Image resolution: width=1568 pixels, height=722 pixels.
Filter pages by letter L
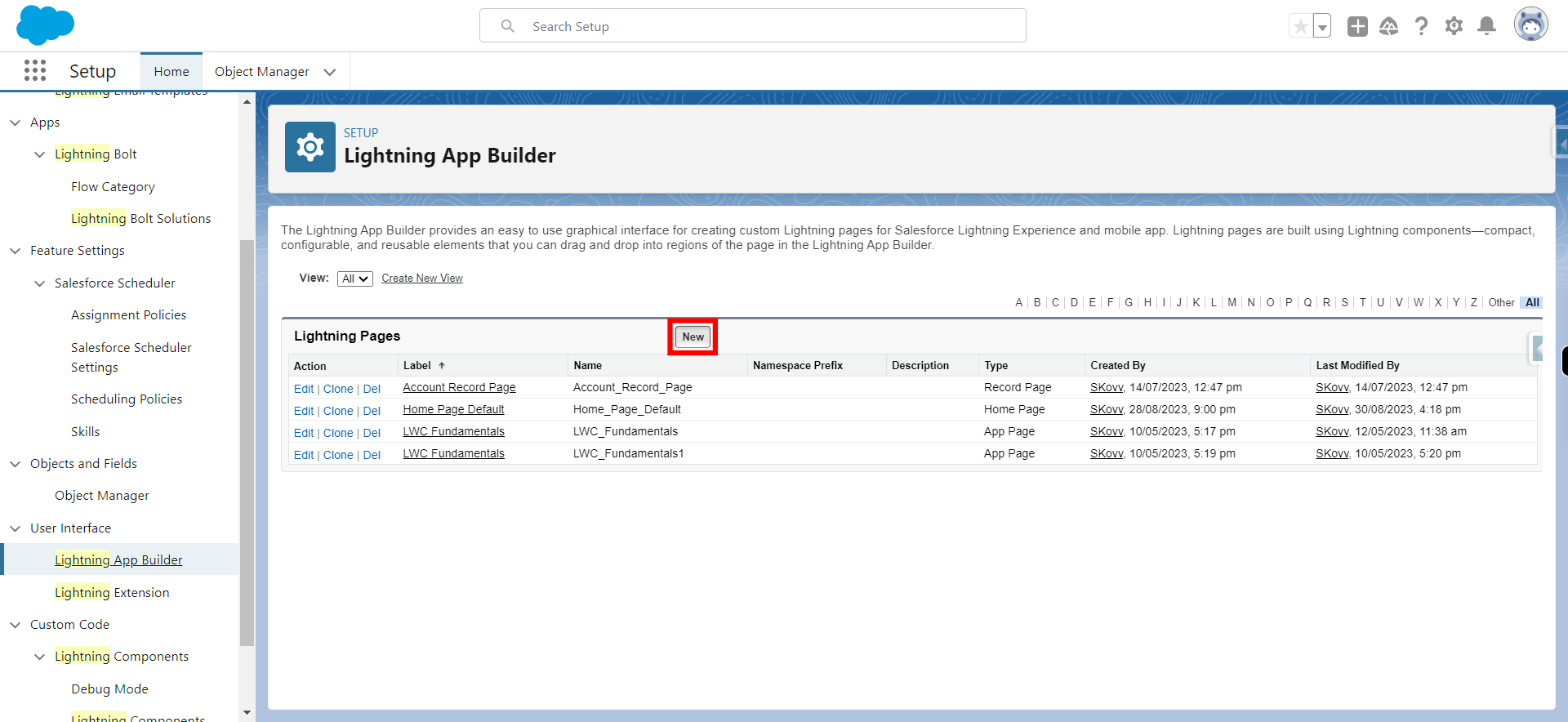1214,302
